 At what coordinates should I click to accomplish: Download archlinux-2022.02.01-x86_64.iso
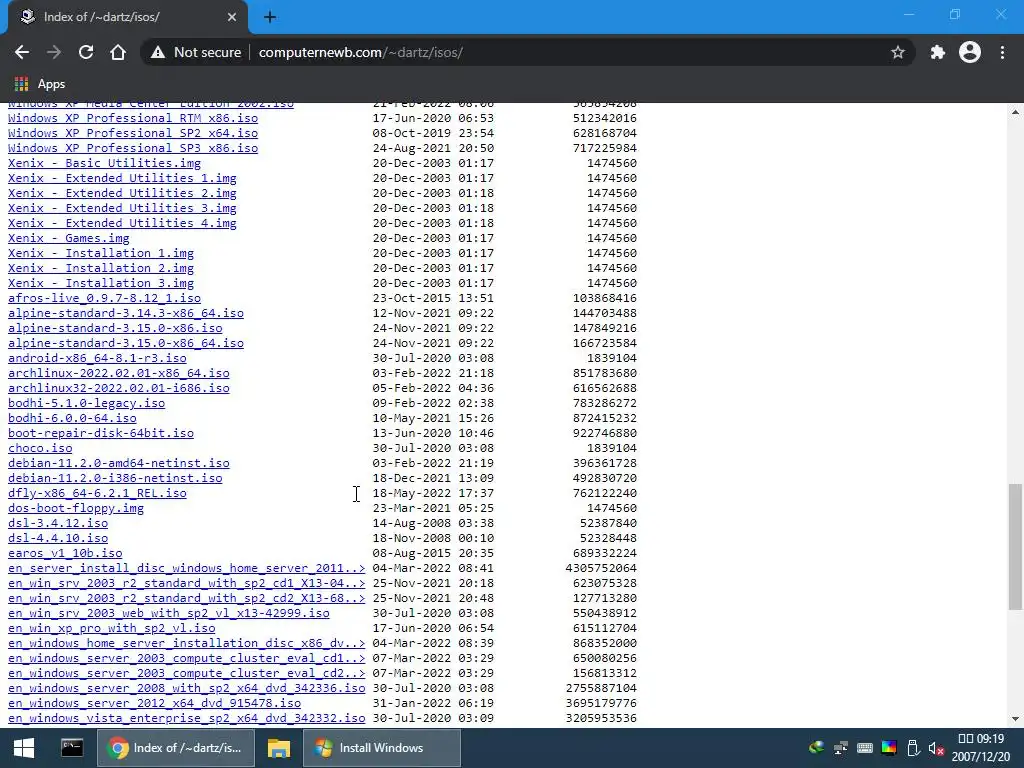point(119,374)
